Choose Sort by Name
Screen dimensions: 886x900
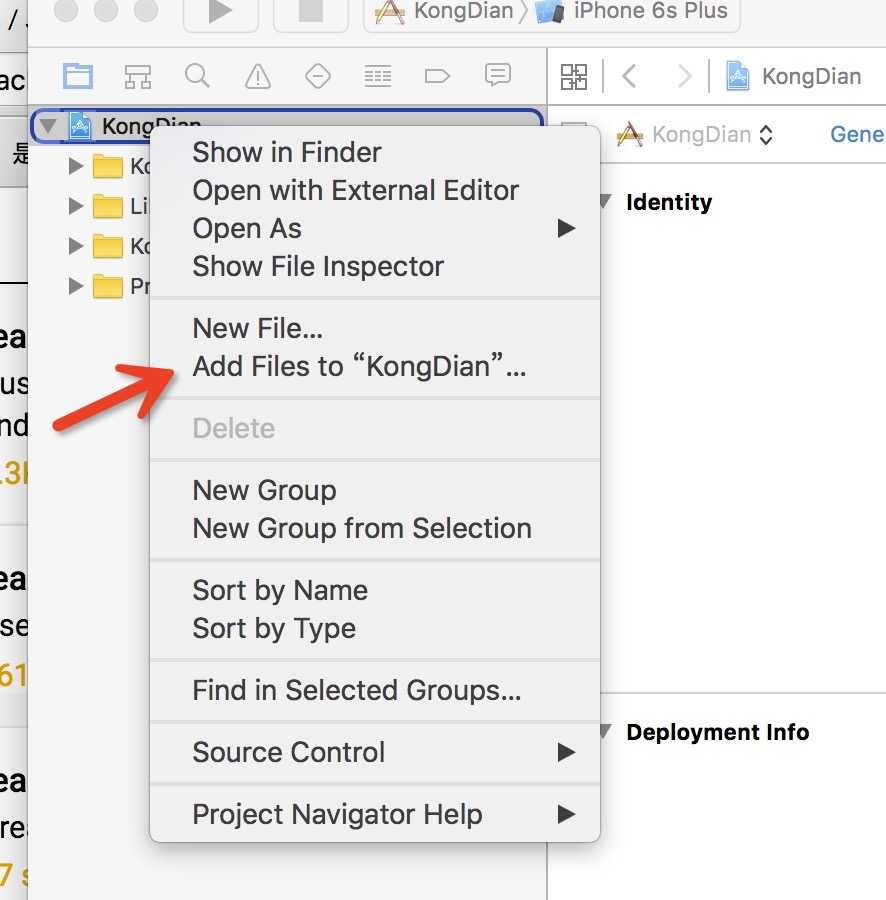point(375,590)
